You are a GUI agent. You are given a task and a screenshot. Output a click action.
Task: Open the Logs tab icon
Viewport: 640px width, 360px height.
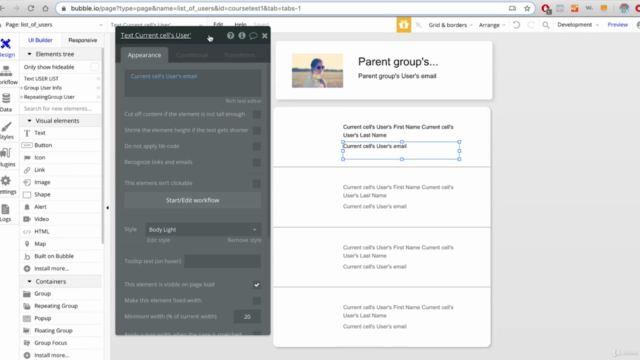(x=6, y=213)
